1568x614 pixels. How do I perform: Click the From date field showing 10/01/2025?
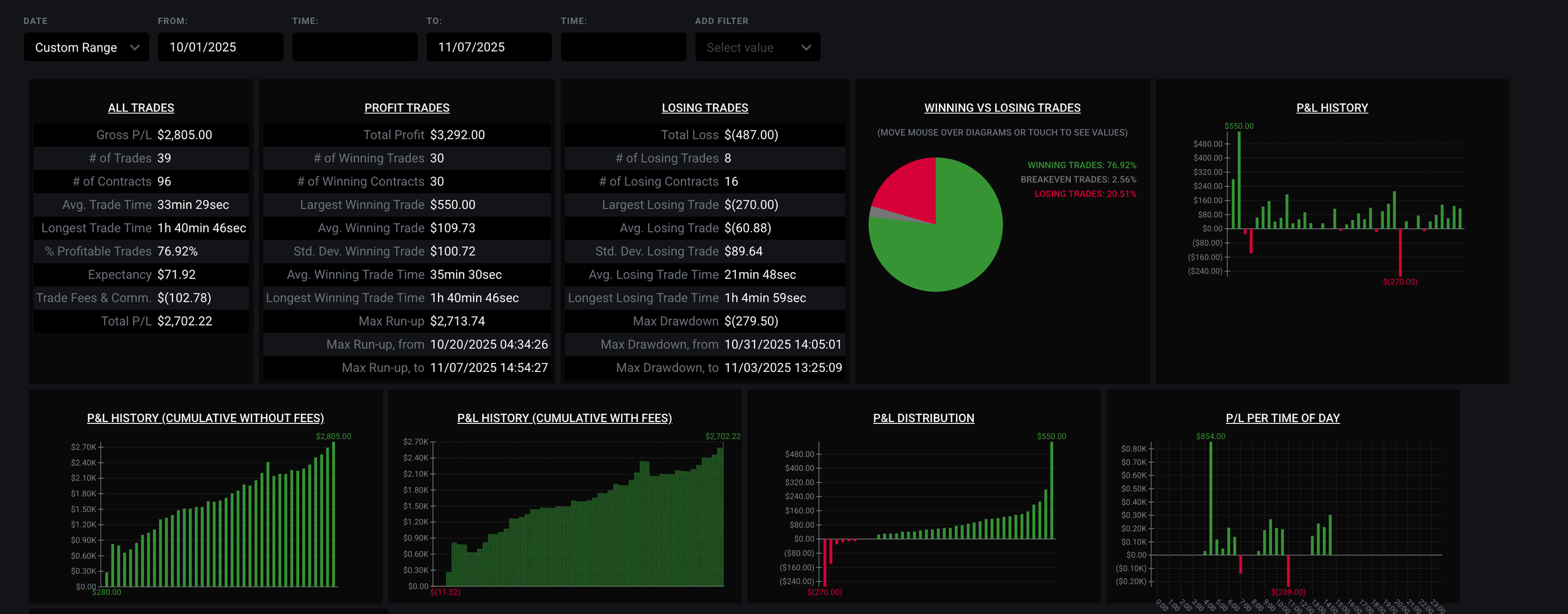tap(220, 46)
